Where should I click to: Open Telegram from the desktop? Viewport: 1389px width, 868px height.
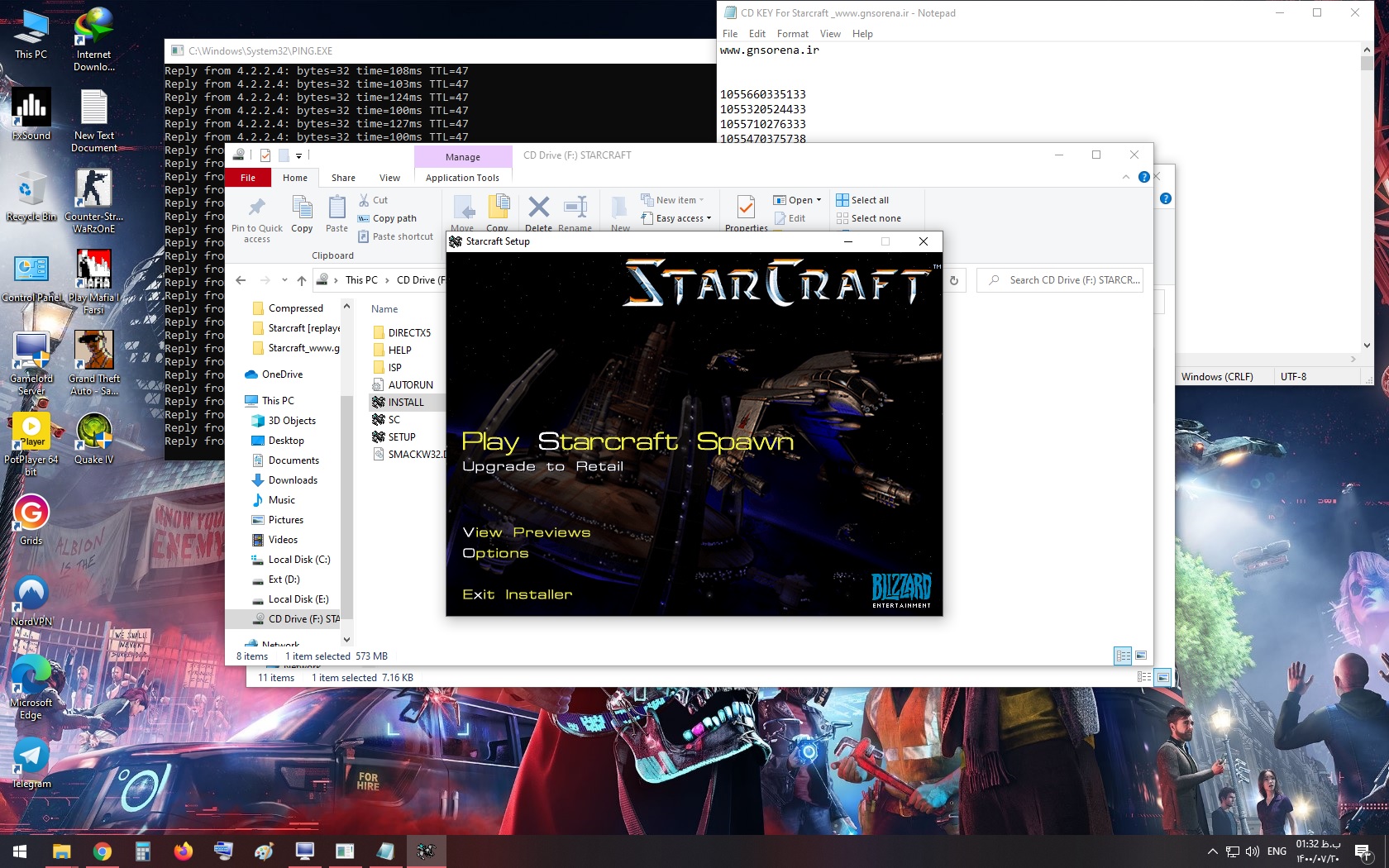(31, 758)
